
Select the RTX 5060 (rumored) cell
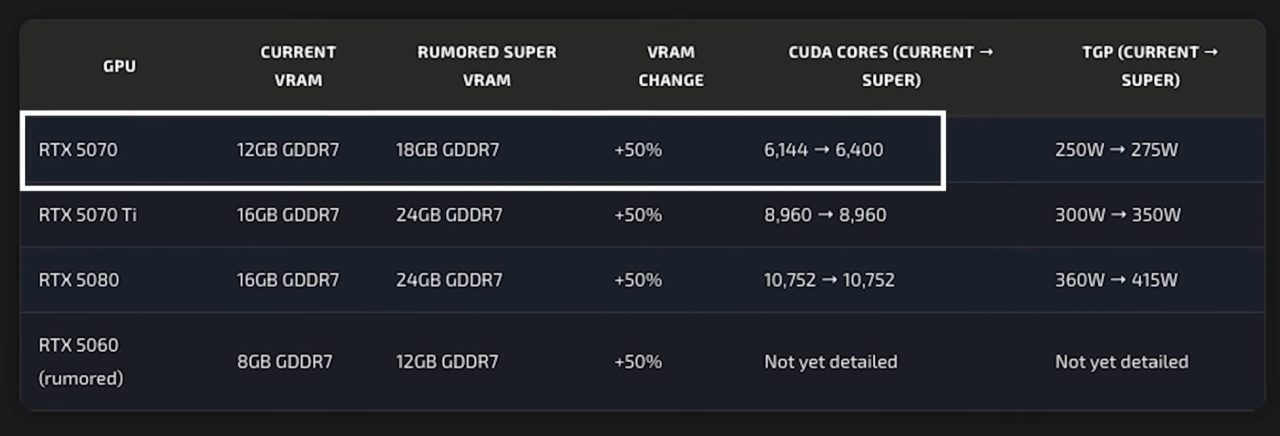[x=80, y=362]
